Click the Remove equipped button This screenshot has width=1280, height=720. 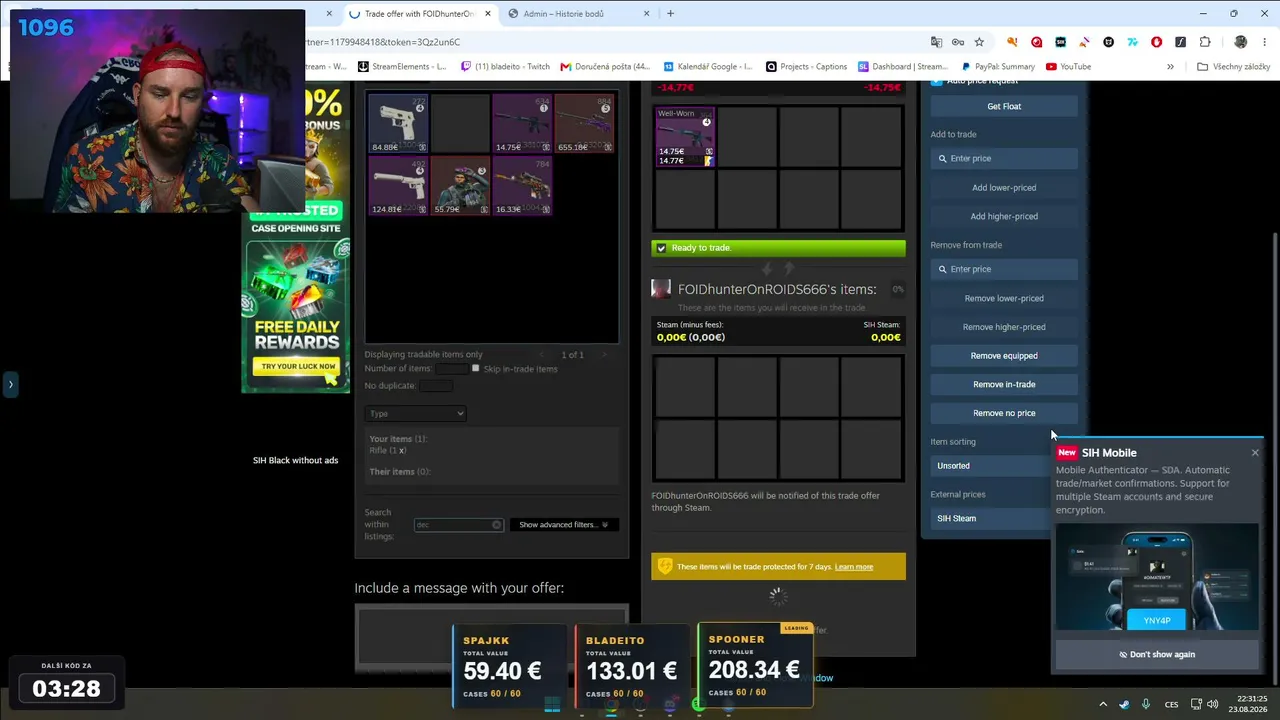tap(1004, 356)
